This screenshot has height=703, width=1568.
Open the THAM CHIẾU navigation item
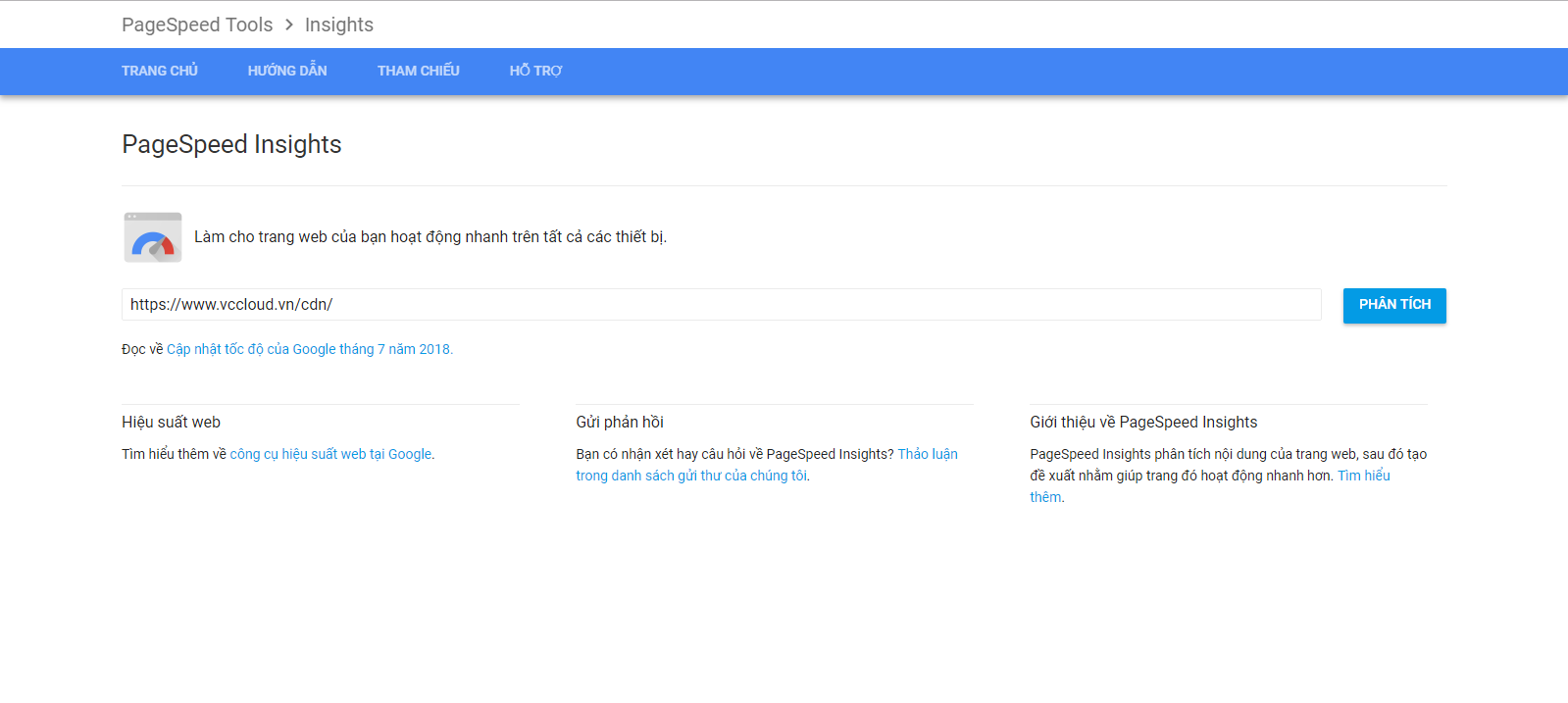(419, 71)
